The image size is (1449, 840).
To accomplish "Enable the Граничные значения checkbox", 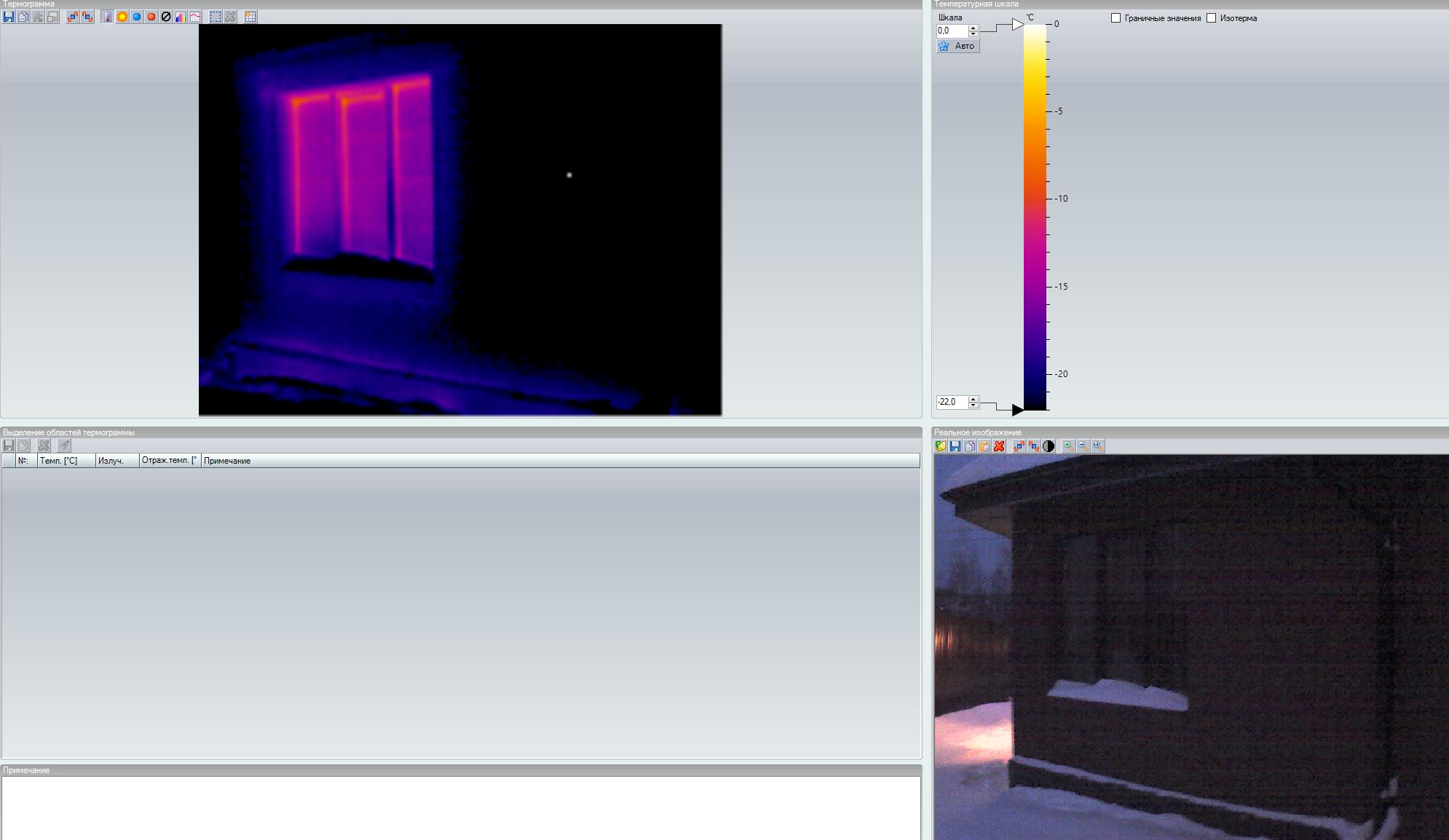I will click(1116, 18).
